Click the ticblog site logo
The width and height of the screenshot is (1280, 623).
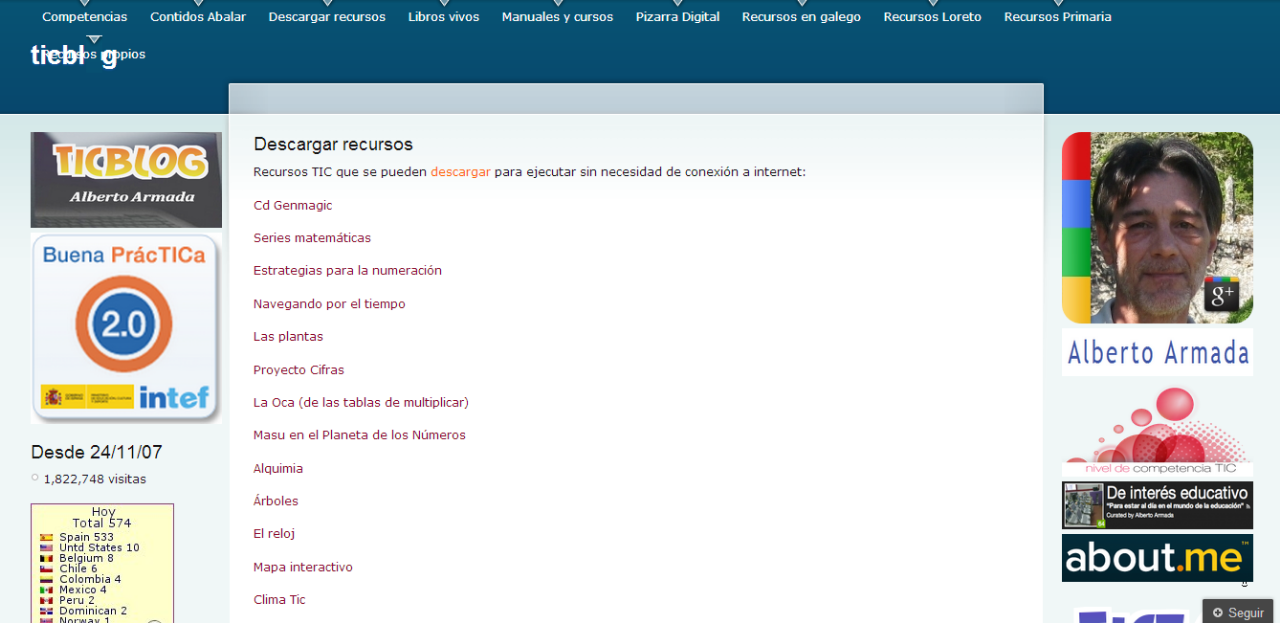(73, 56)
